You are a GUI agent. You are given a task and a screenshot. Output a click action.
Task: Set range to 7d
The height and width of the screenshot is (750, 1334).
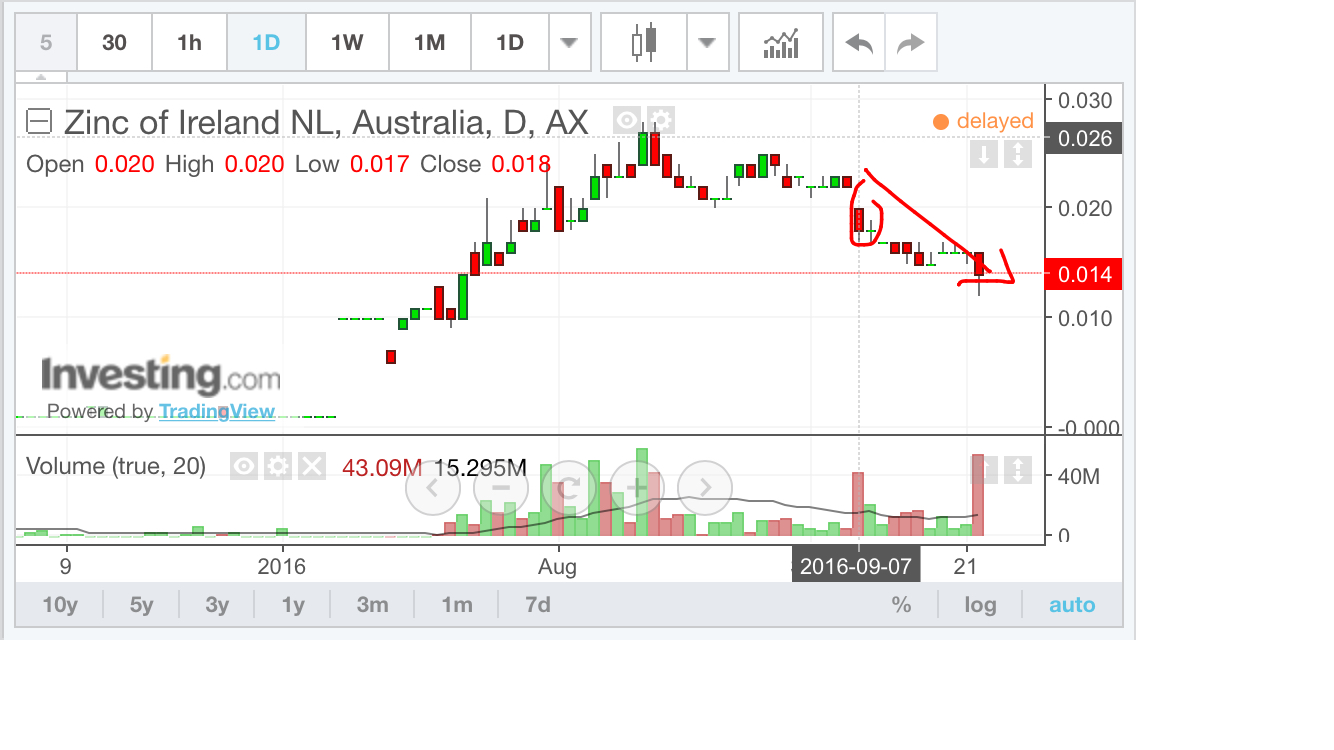[x=538, y=605]
